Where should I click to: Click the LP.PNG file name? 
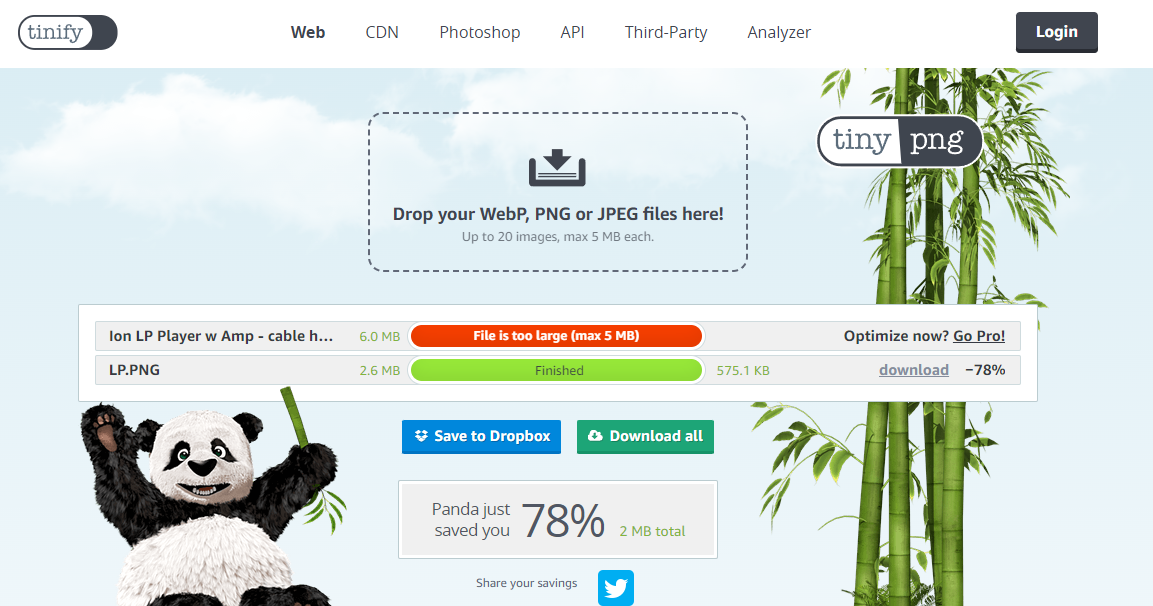click(x=135, y=370)
